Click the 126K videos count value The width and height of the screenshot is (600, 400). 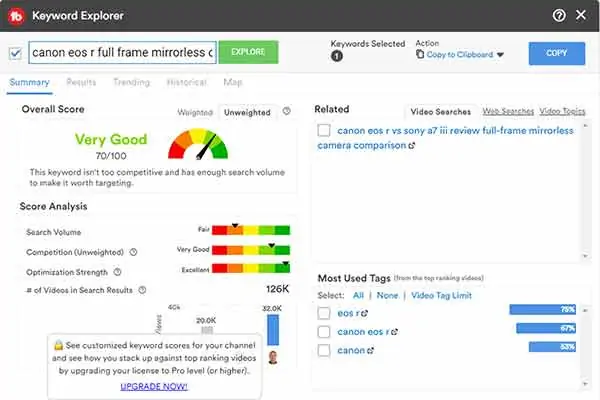click(x=277, y=289)
